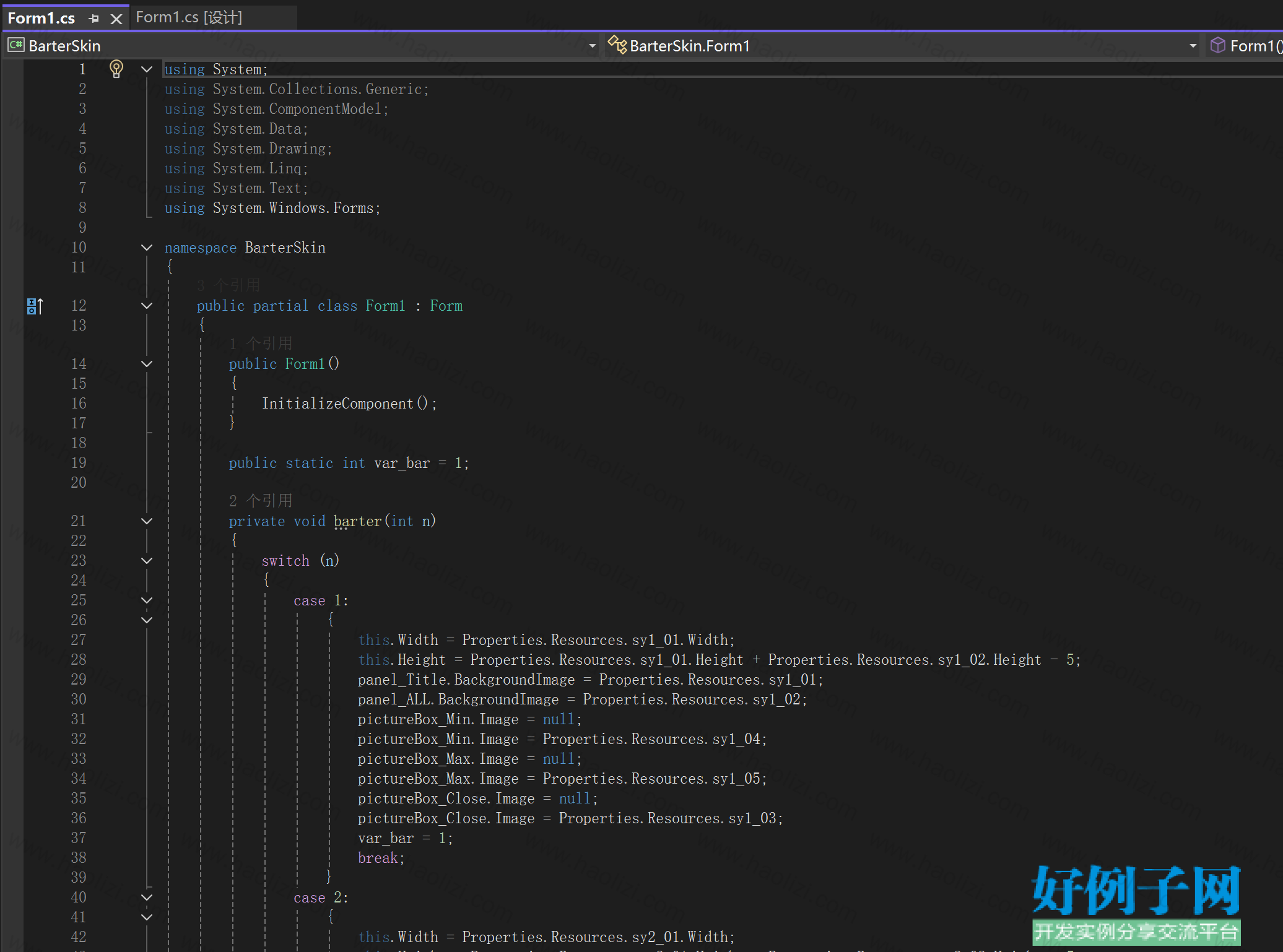This screenshot has width=1283, height=952.
Task: Collapse case 1 at line 25
Action: point(147,600)
